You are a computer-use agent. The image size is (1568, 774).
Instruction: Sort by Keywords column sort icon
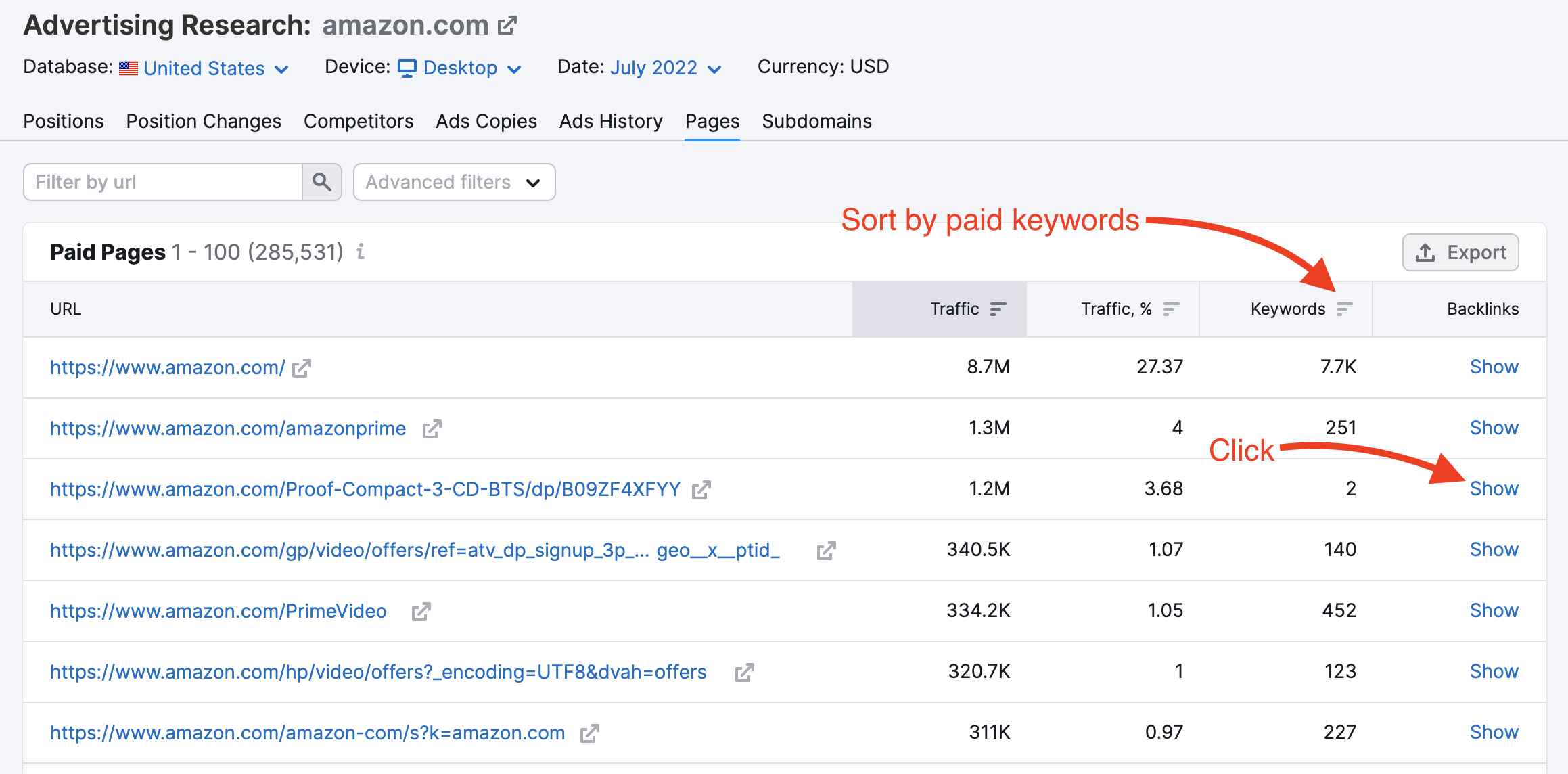1344,309
